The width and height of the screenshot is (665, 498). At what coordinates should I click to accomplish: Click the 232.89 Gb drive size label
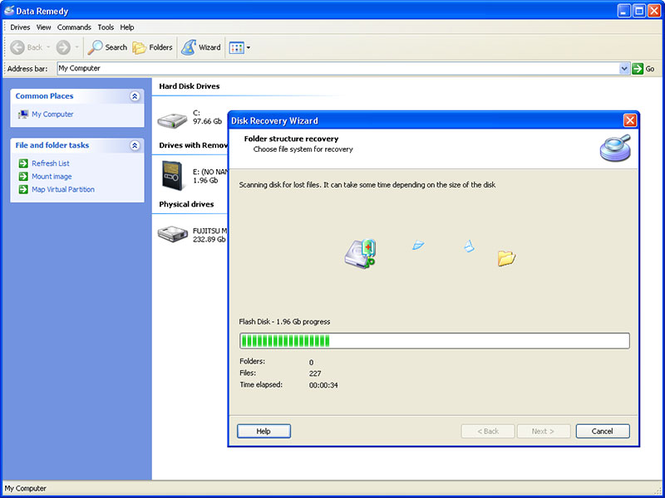click(209, 239)
